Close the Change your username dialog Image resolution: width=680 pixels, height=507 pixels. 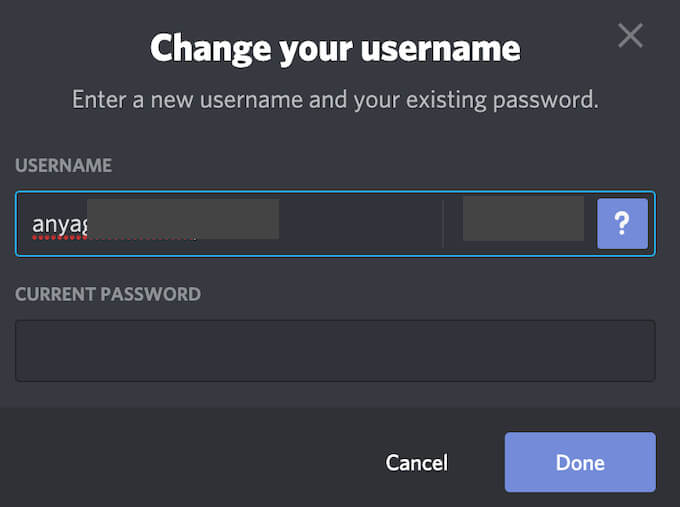(630, 36)
